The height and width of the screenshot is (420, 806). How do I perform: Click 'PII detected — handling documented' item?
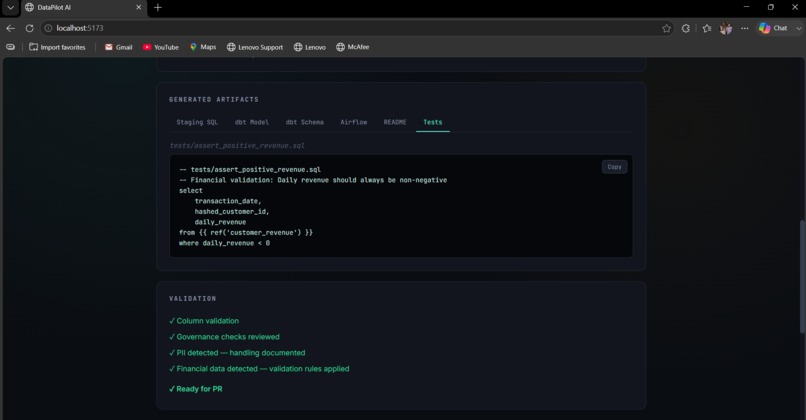237,353
